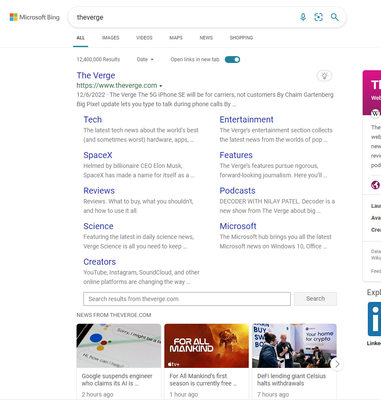Click the 12,400,000 Results count text
The width and height of the screenshot is (381, 400).
click(98, 60)
